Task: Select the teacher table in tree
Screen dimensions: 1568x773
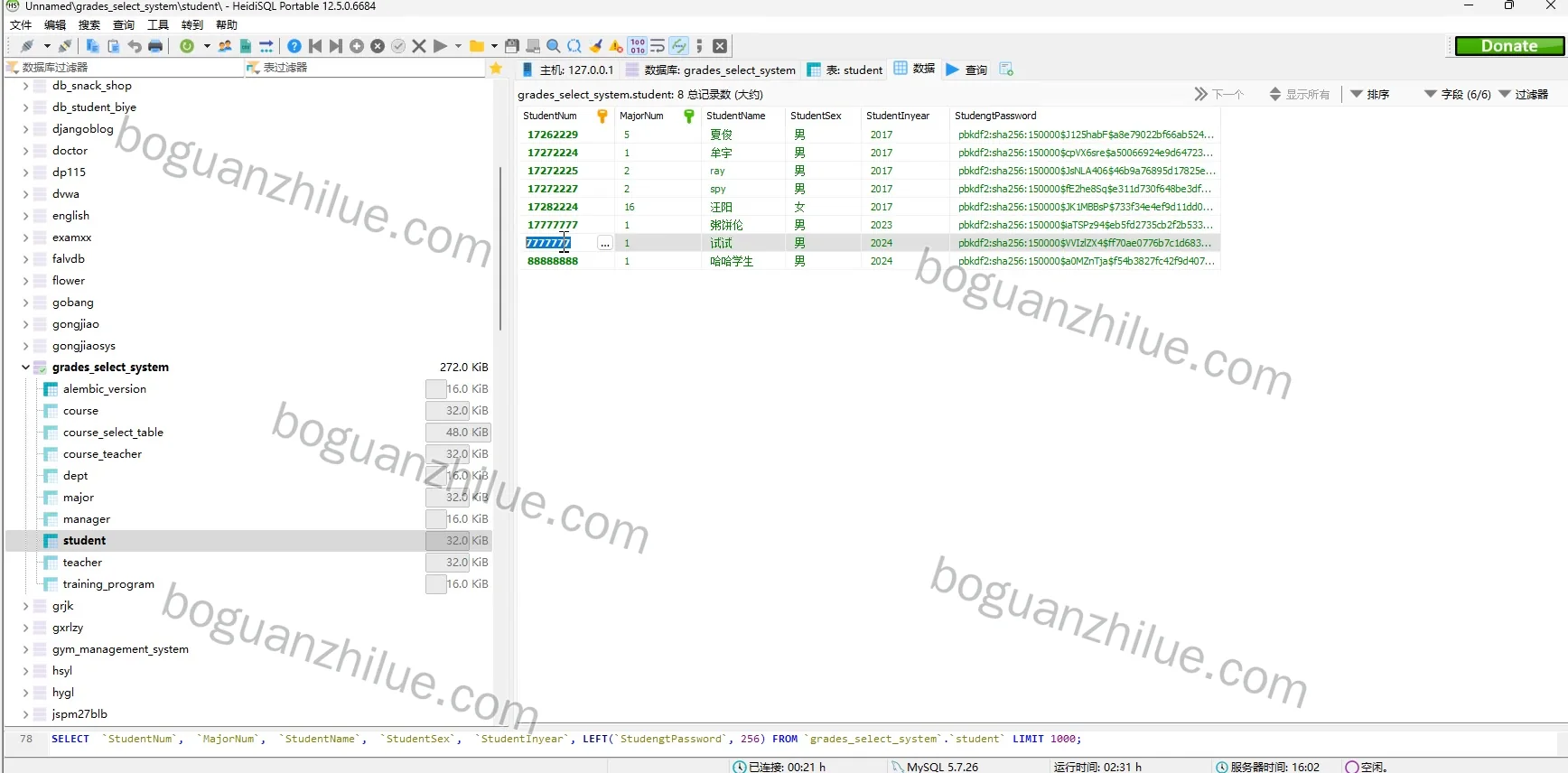Action: point(82,563)
